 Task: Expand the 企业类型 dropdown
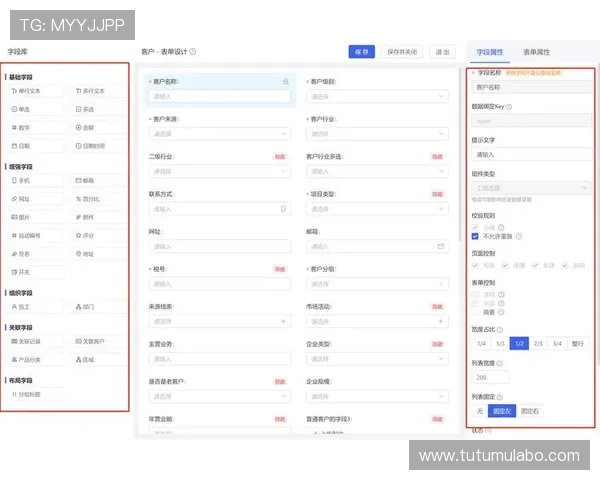(377, 359)
